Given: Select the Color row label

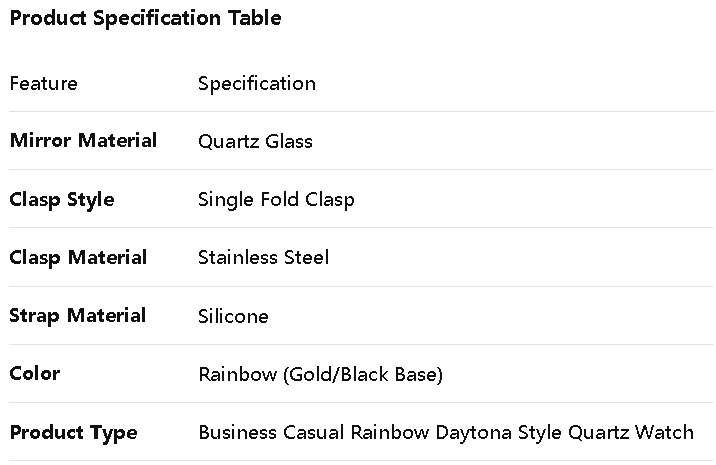Looking at the screenshot, I should 35,373.
